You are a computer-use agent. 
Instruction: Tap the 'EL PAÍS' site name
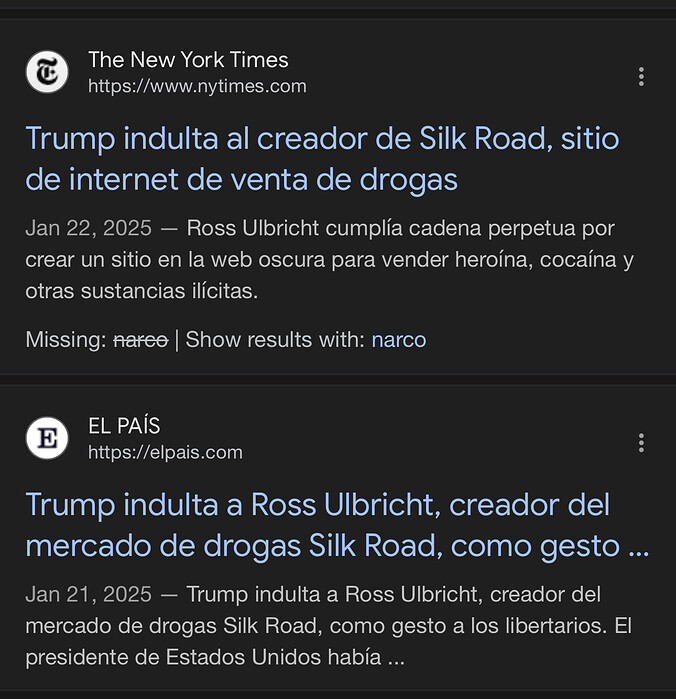[124, 426]
